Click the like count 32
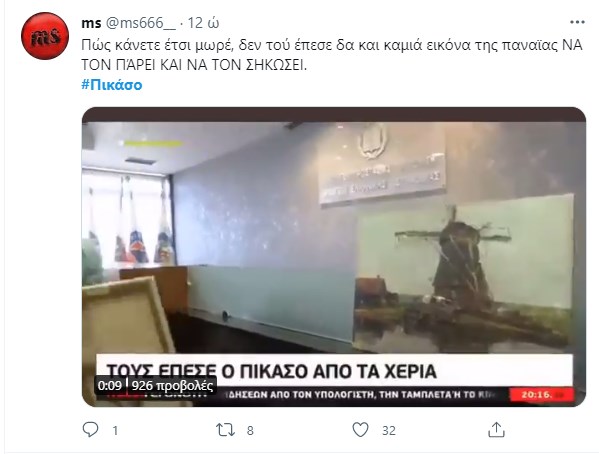Screen dimensions: 599x454 click(389, 431)
